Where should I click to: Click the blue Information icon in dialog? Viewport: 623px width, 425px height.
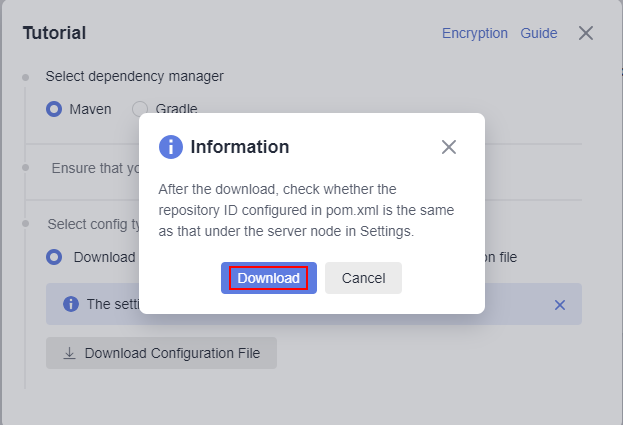pos(171,147)
